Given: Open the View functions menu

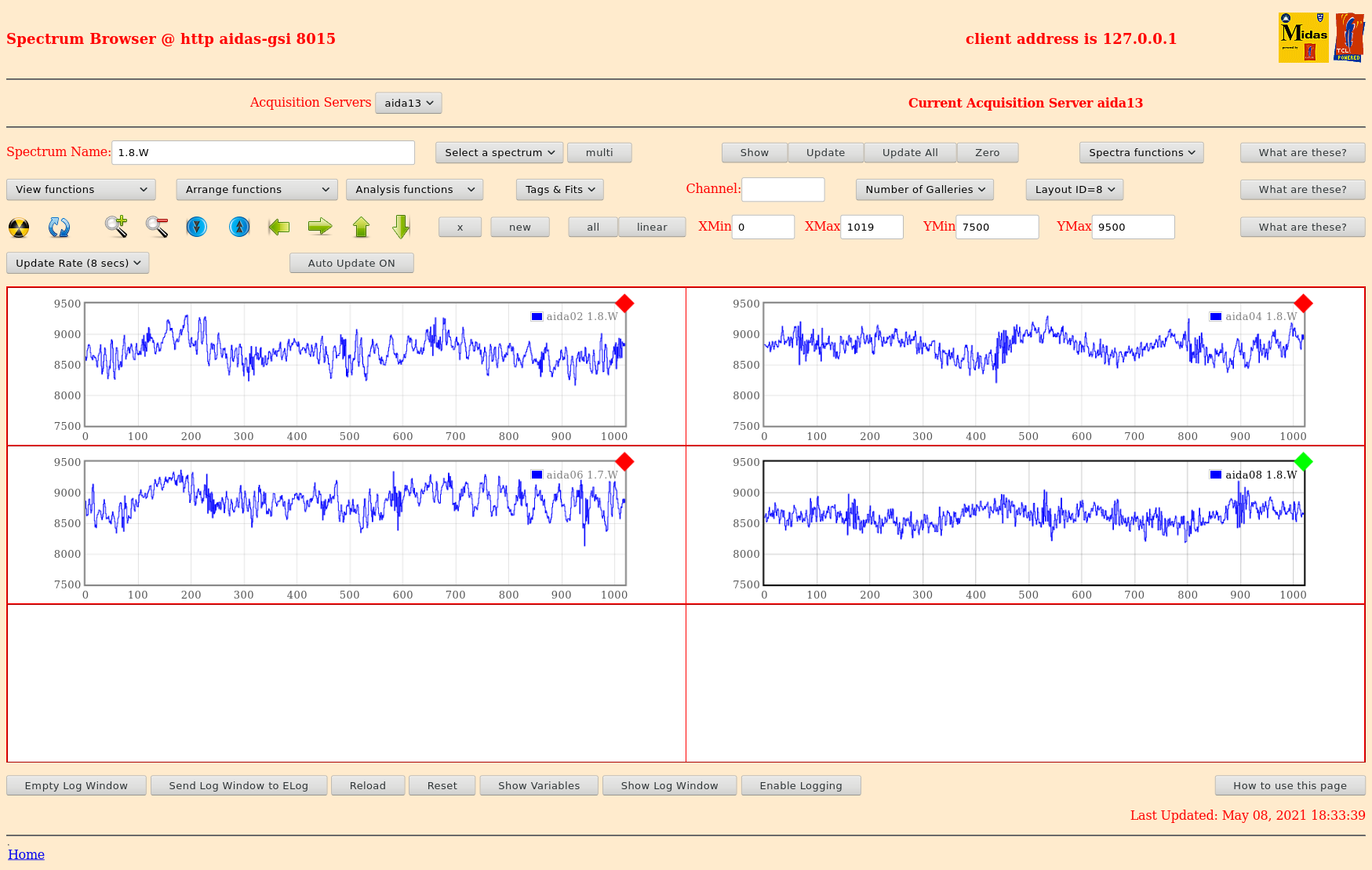Looking at the screenshot, I should tap(81, 190).
